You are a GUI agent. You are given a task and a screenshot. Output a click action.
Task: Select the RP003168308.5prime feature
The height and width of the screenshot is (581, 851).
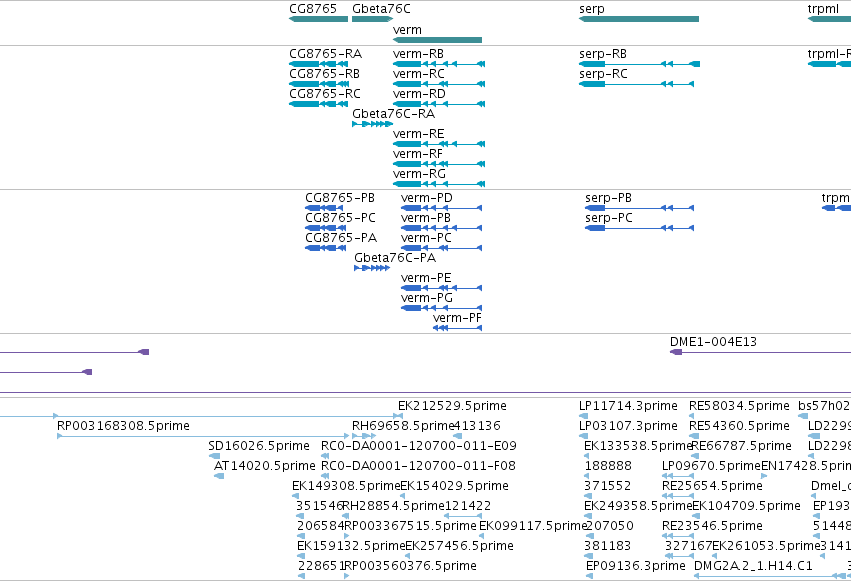[x=203, y=436]
